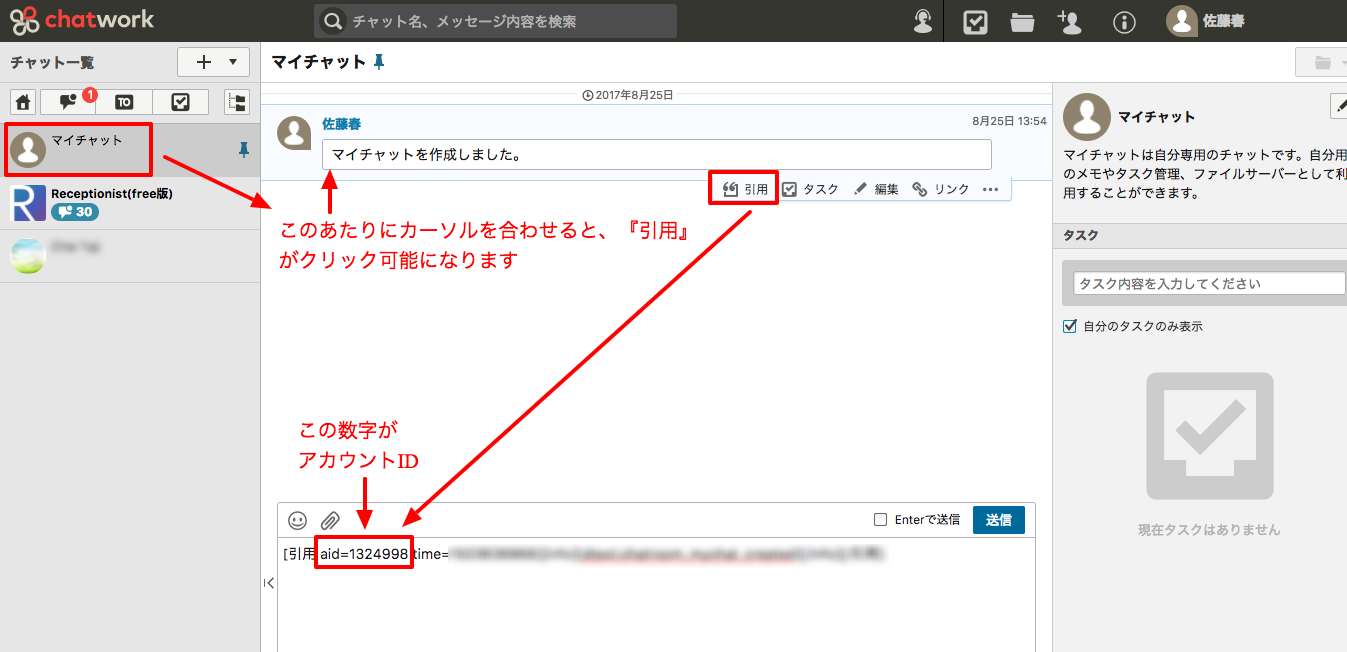
Task: Open the info icon in top bar
Action: [1124, 22]
